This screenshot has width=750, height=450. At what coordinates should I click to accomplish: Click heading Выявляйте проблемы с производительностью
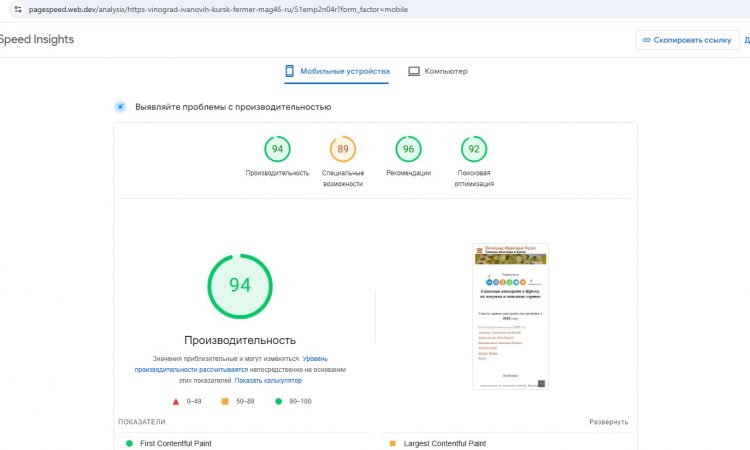click(x=233, y=107)
